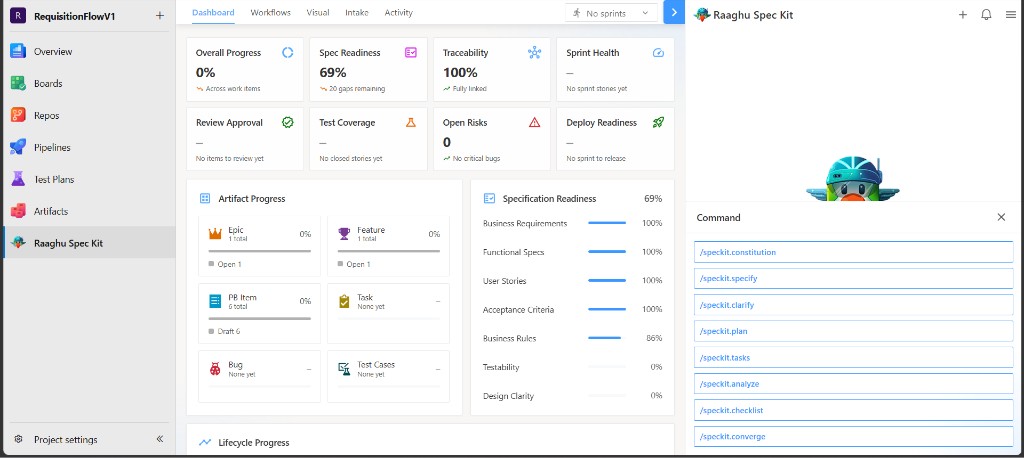Open the hamburger menu in Raaghu panel

pyautogui.click(x=1010, y=14)
